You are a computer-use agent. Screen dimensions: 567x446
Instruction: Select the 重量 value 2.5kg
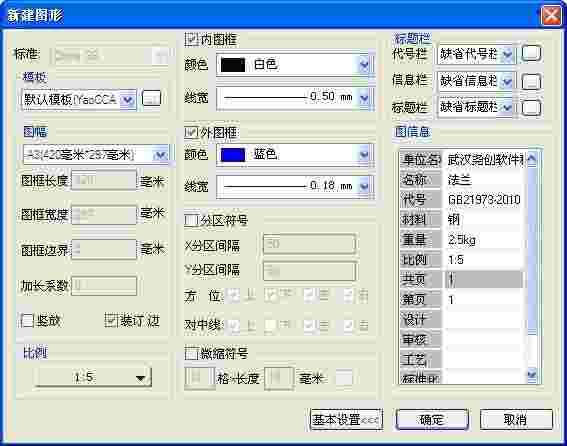(x=485, y=239)
